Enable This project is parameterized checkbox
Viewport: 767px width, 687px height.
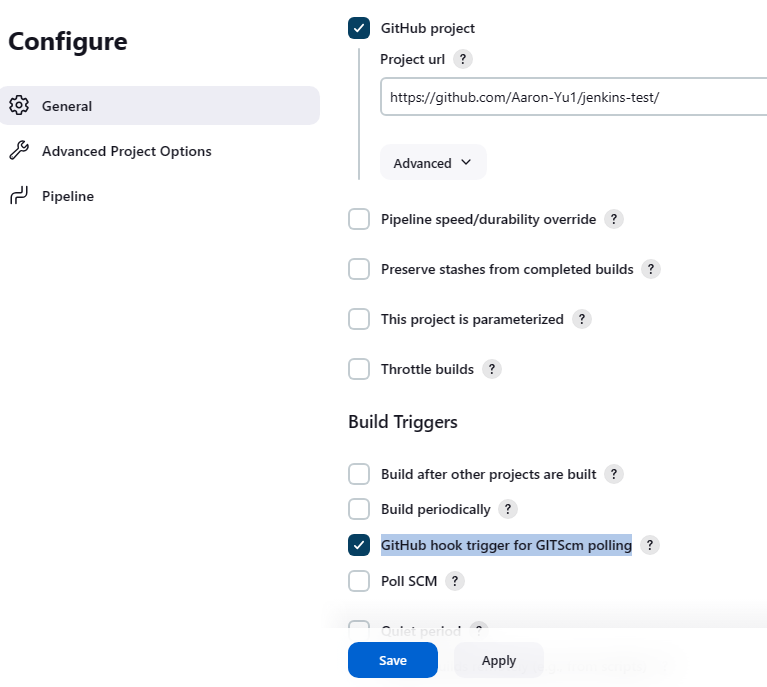359,319
